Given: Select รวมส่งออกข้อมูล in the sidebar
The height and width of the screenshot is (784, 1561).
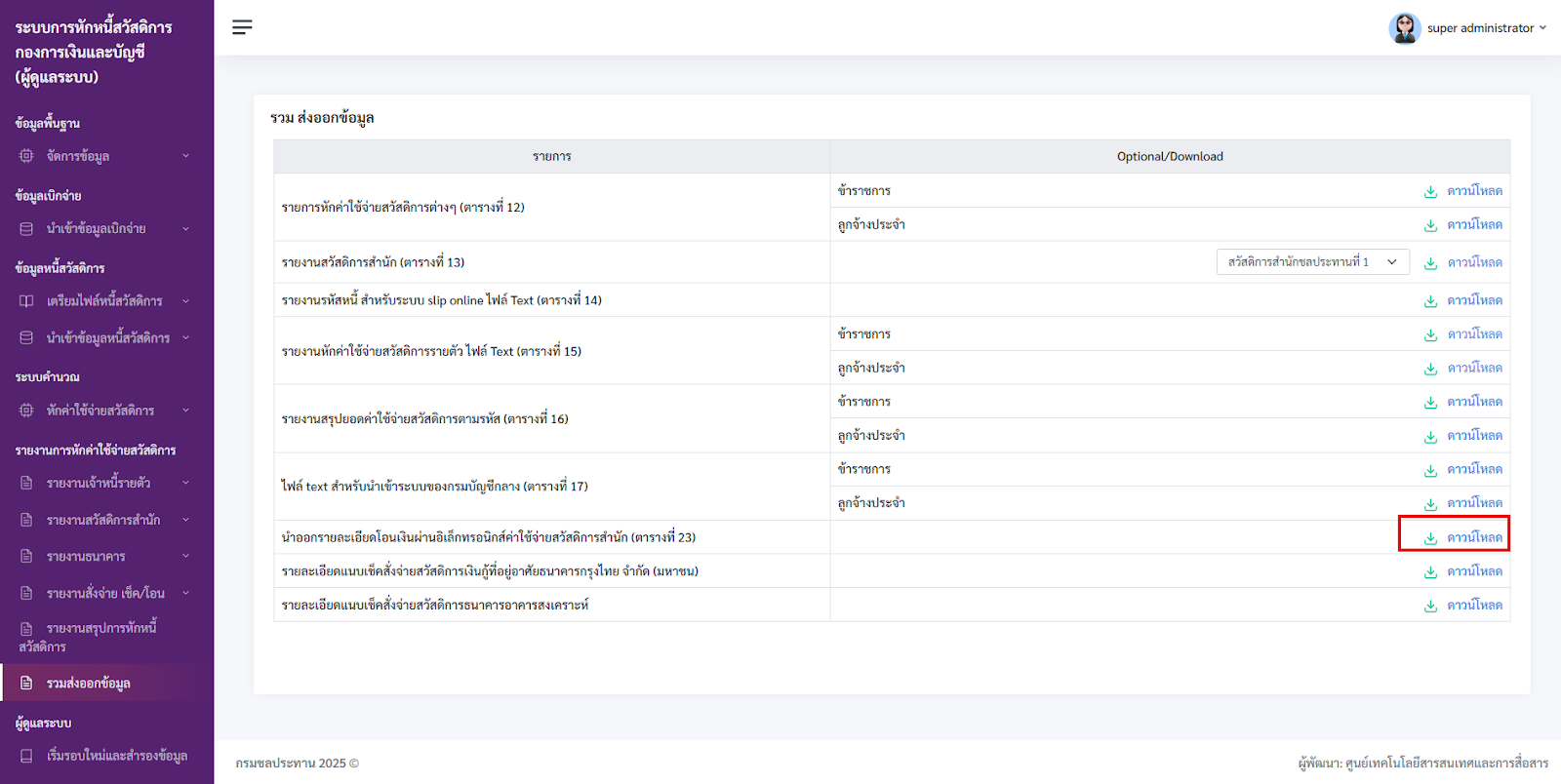Looking at the screenshot, I should 107,683.
